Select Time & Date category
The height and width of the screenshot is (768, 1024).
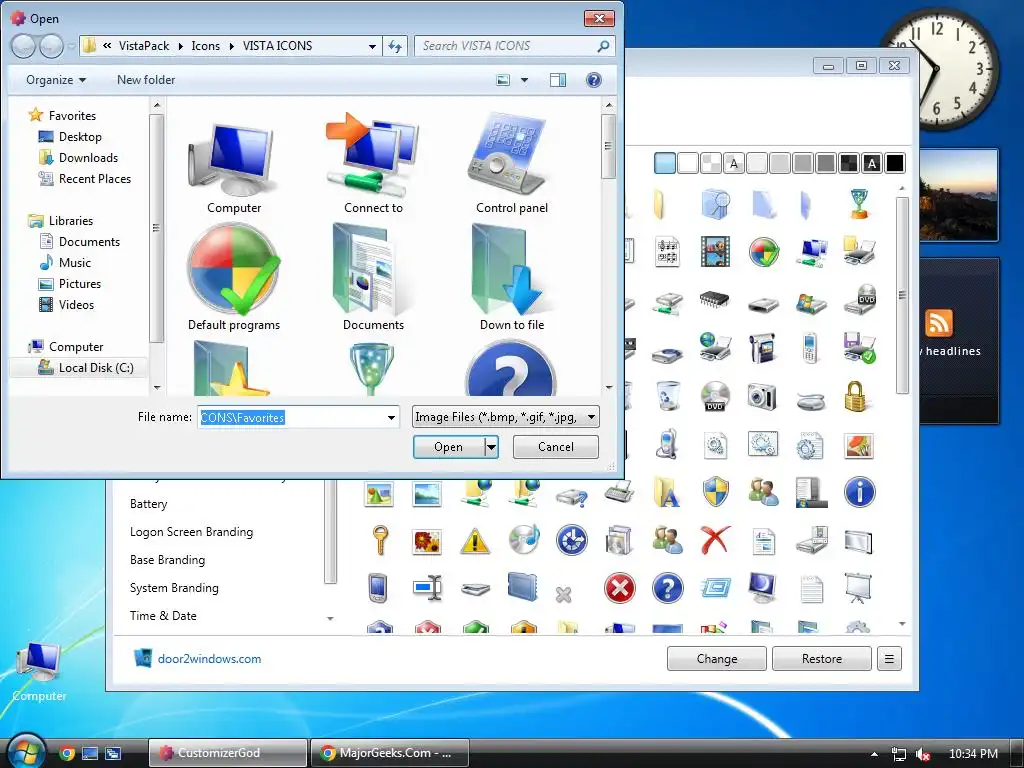point(163,616)
